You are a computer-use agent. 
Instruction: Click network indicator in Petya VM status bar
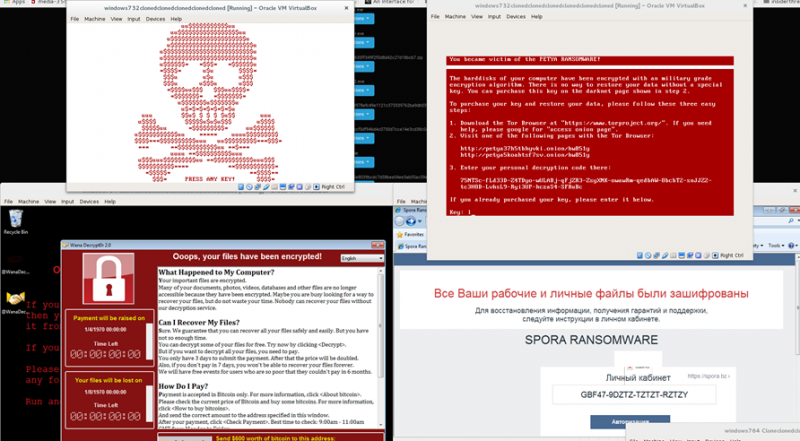pos(657,255)
